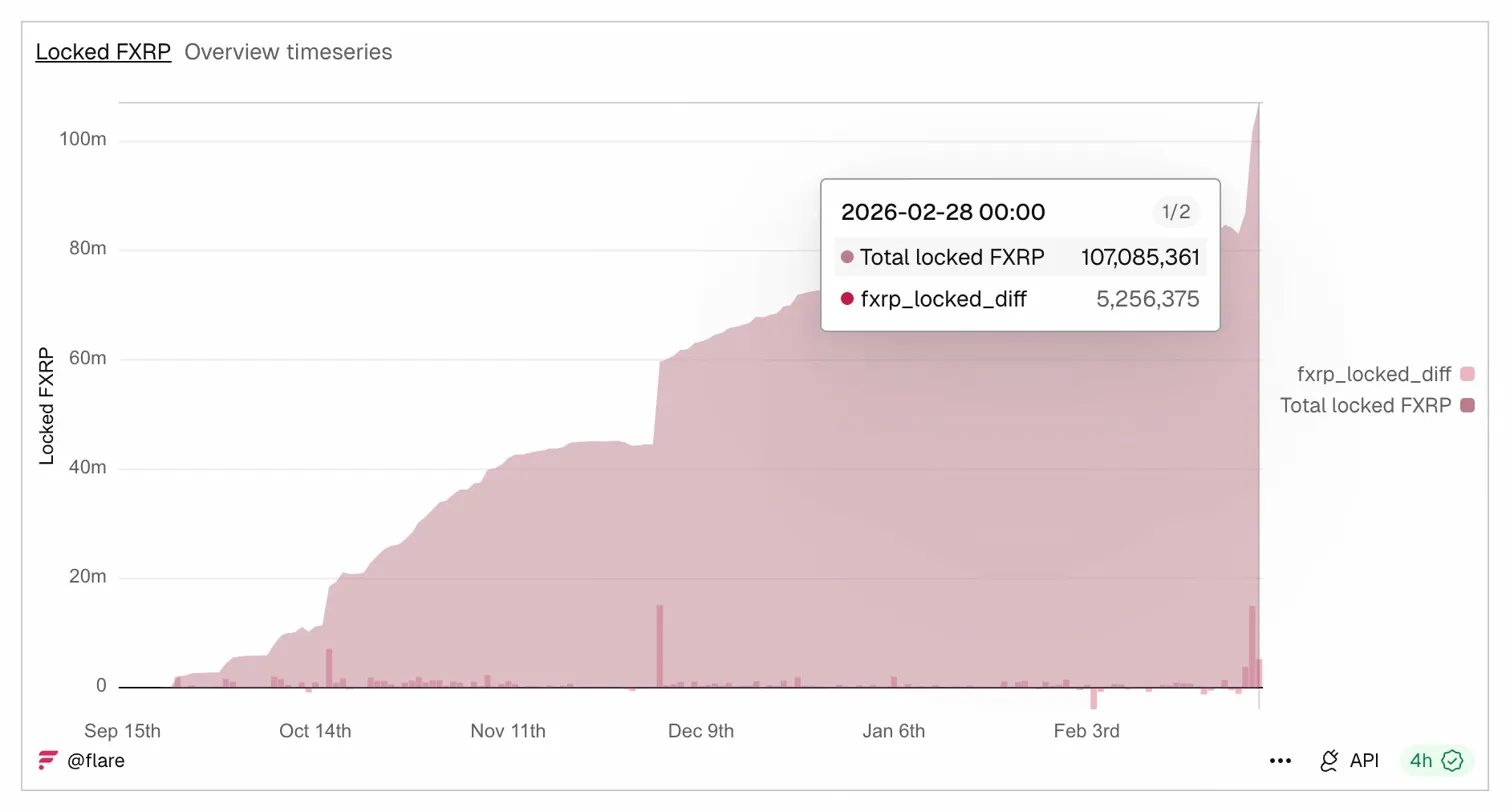The height and width of the screenshot is (812, 1510).
Task: Click the fxrp_locked_diff legend color swatch
Action: coord(1467,374)
